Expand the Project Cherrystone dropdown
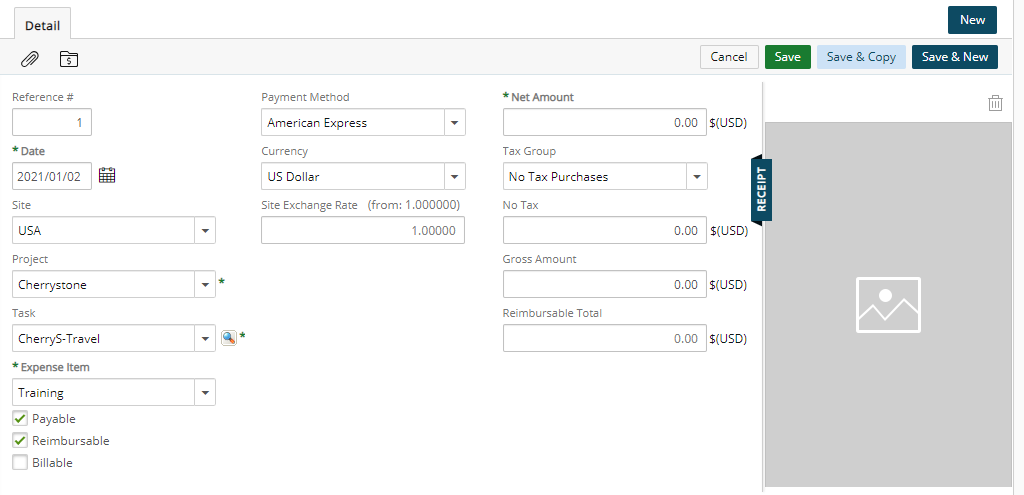The width and height of the screenshot is (1024, 495). [205, 285]
